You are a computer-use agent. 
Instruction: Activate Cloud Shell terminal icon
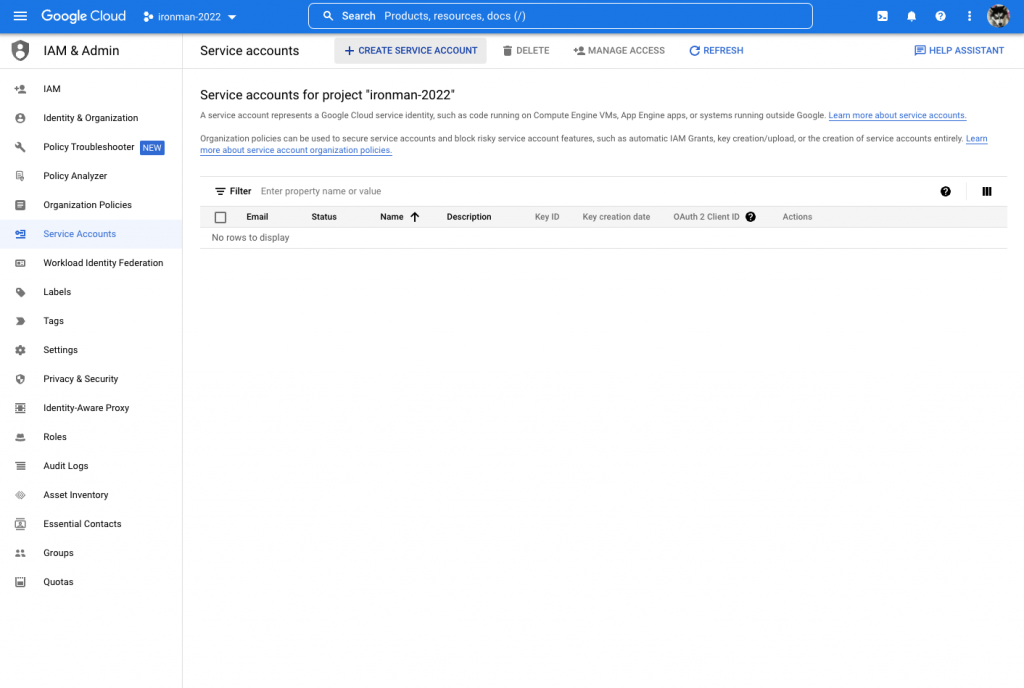click(x=882, y=16)
